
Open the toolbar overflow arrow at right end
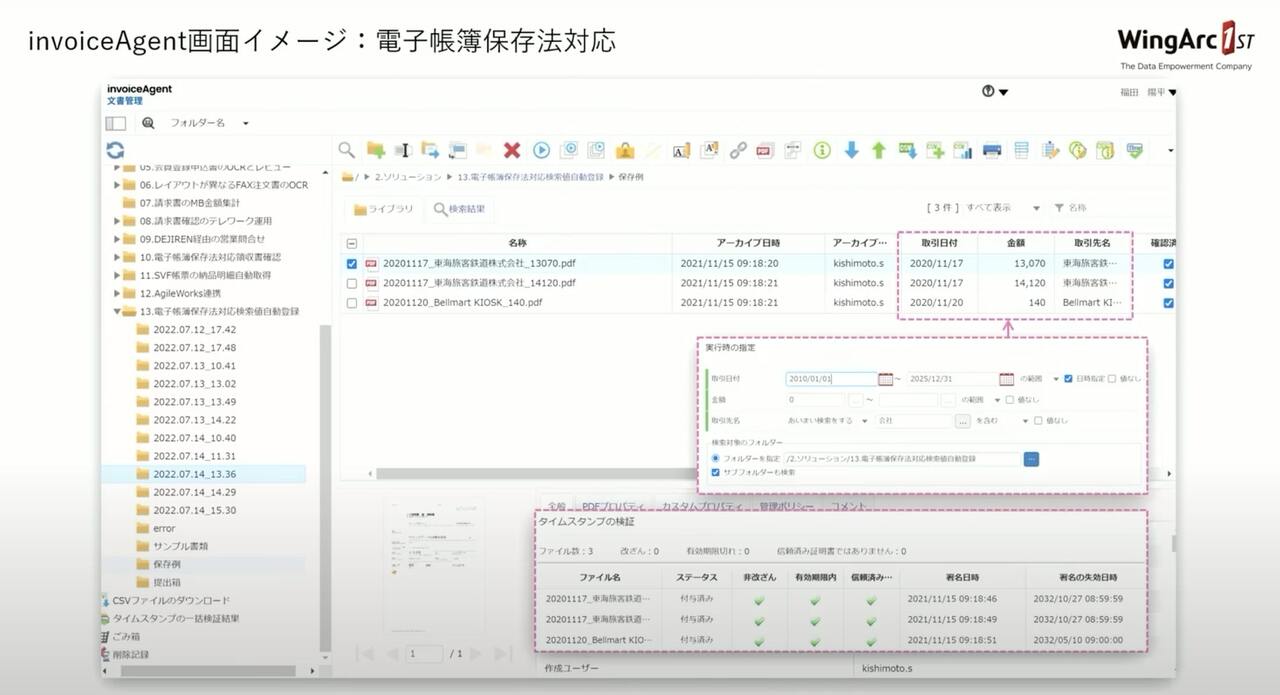[1171, 151]
